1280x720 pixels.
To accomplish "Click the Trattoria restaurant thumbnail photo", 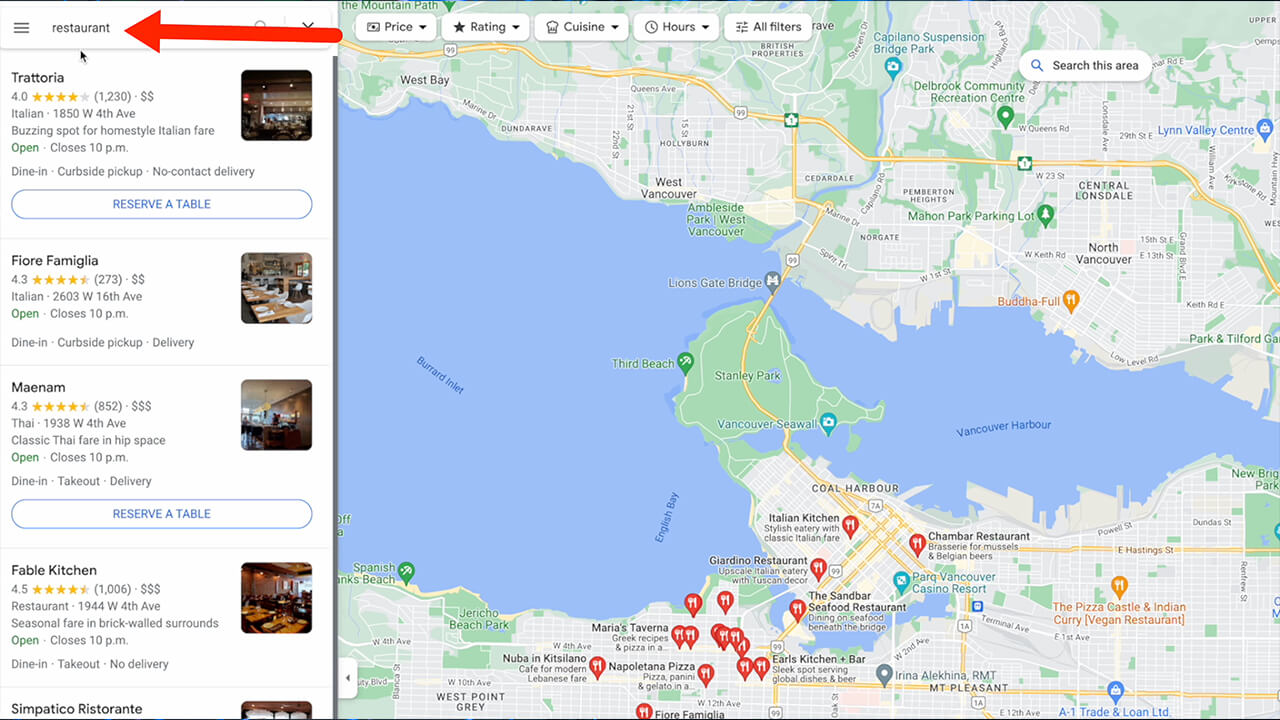I will pos(276,104).
